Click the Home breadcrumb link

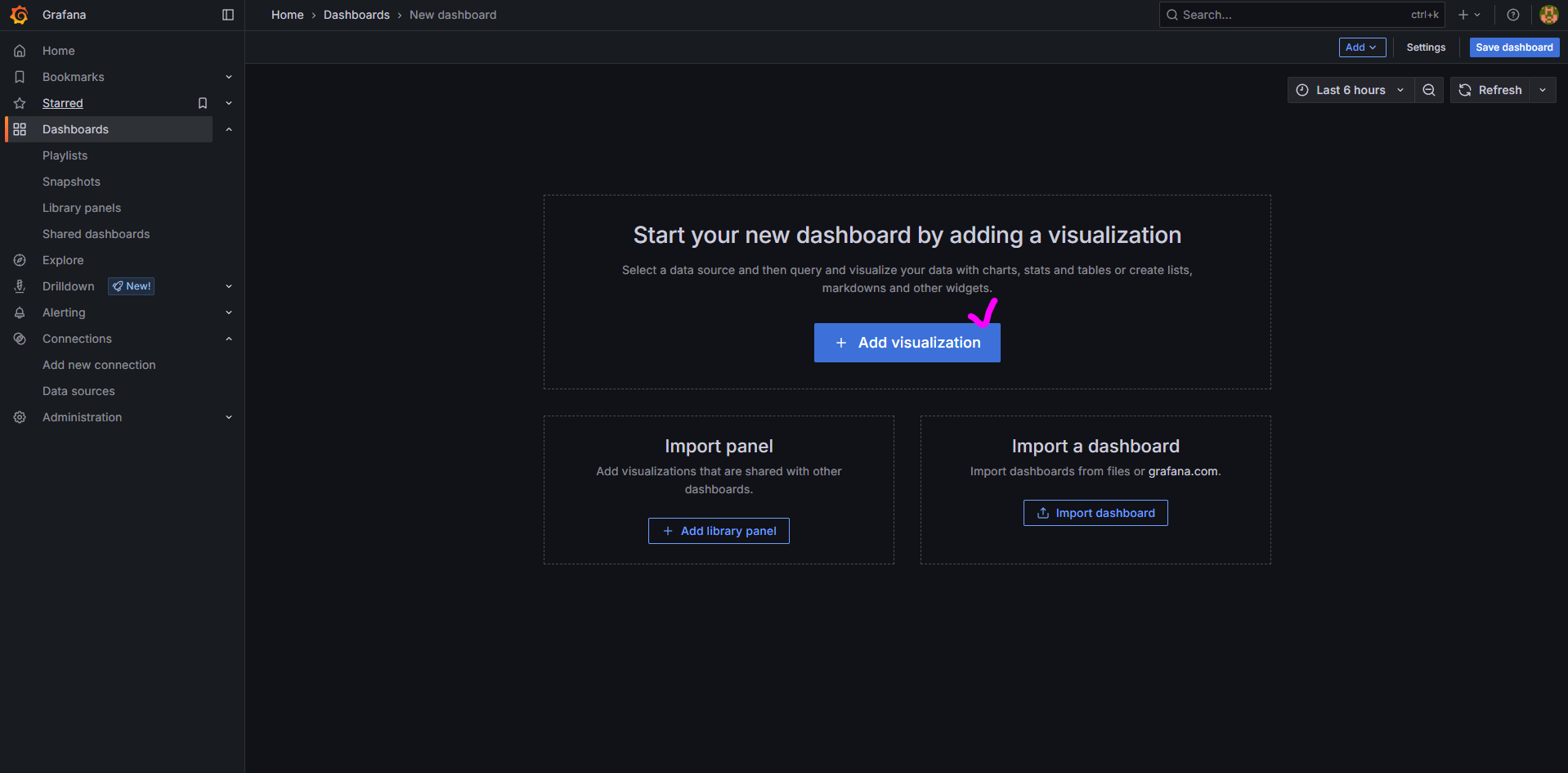tap(288, 15)
